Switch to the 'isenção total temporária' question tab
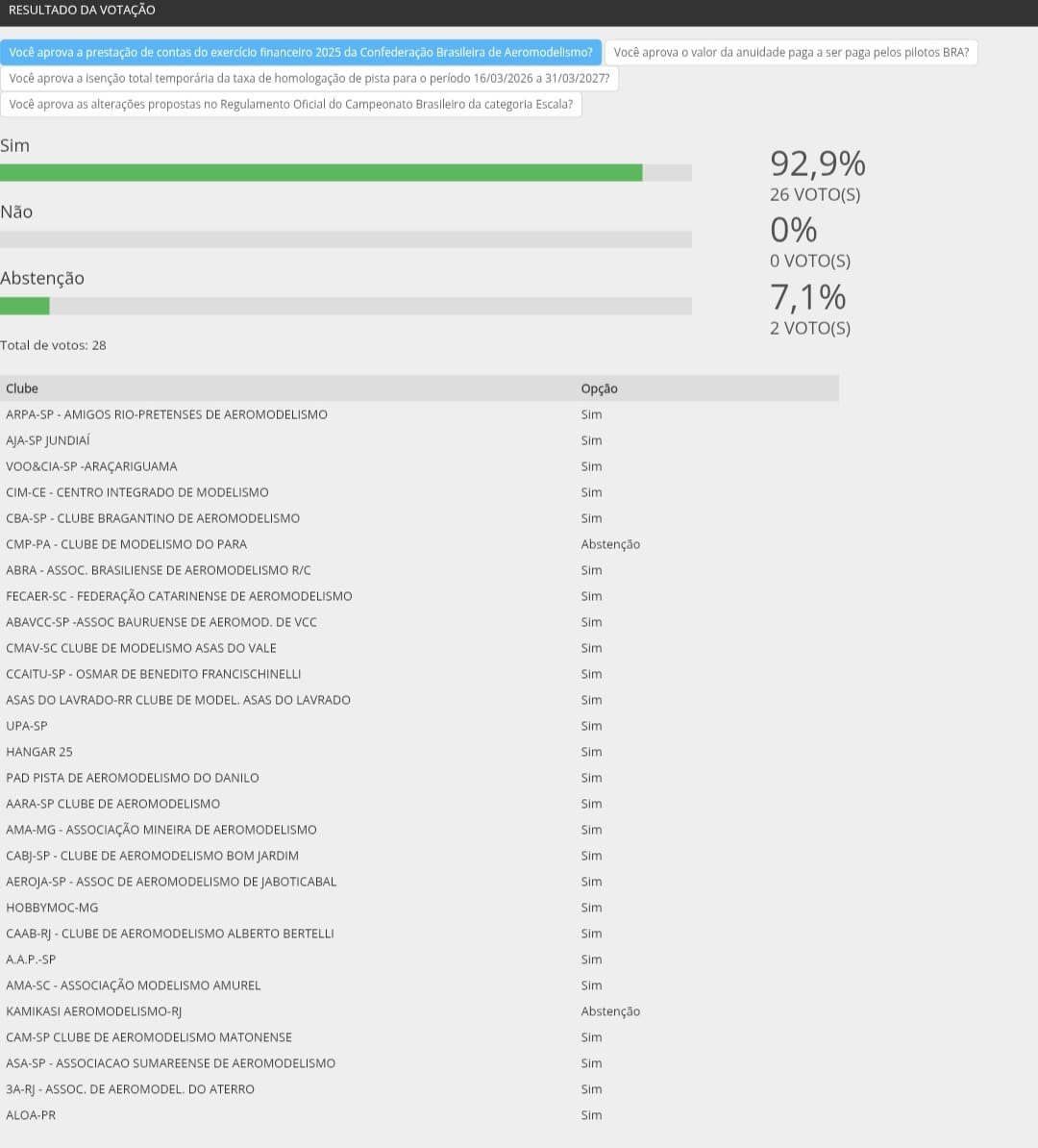This screenshot has width=1038, height=1148. click(x=309, y=79)
